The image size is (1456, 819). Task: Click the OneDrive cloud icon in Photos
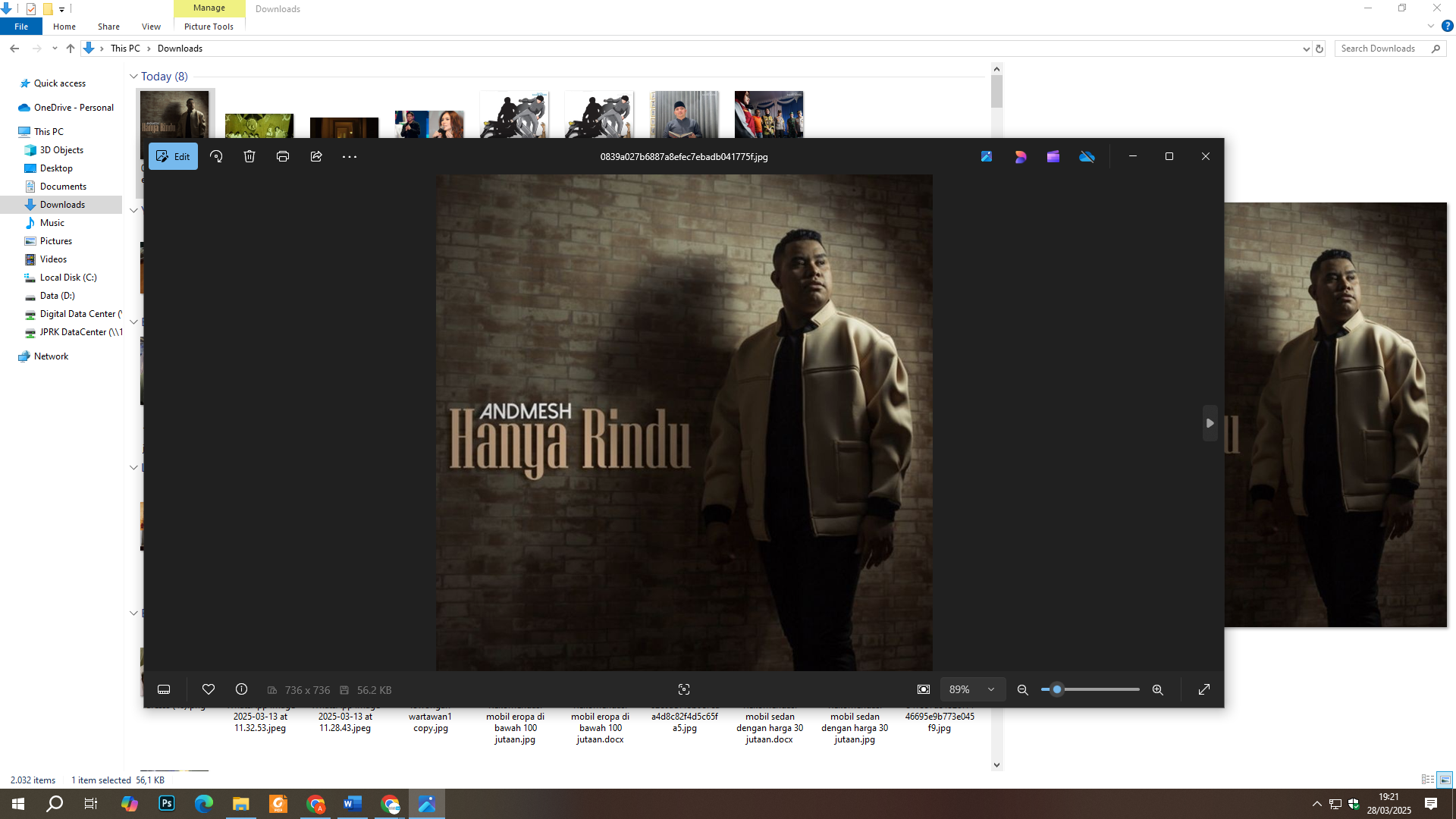click(1087, 156)
